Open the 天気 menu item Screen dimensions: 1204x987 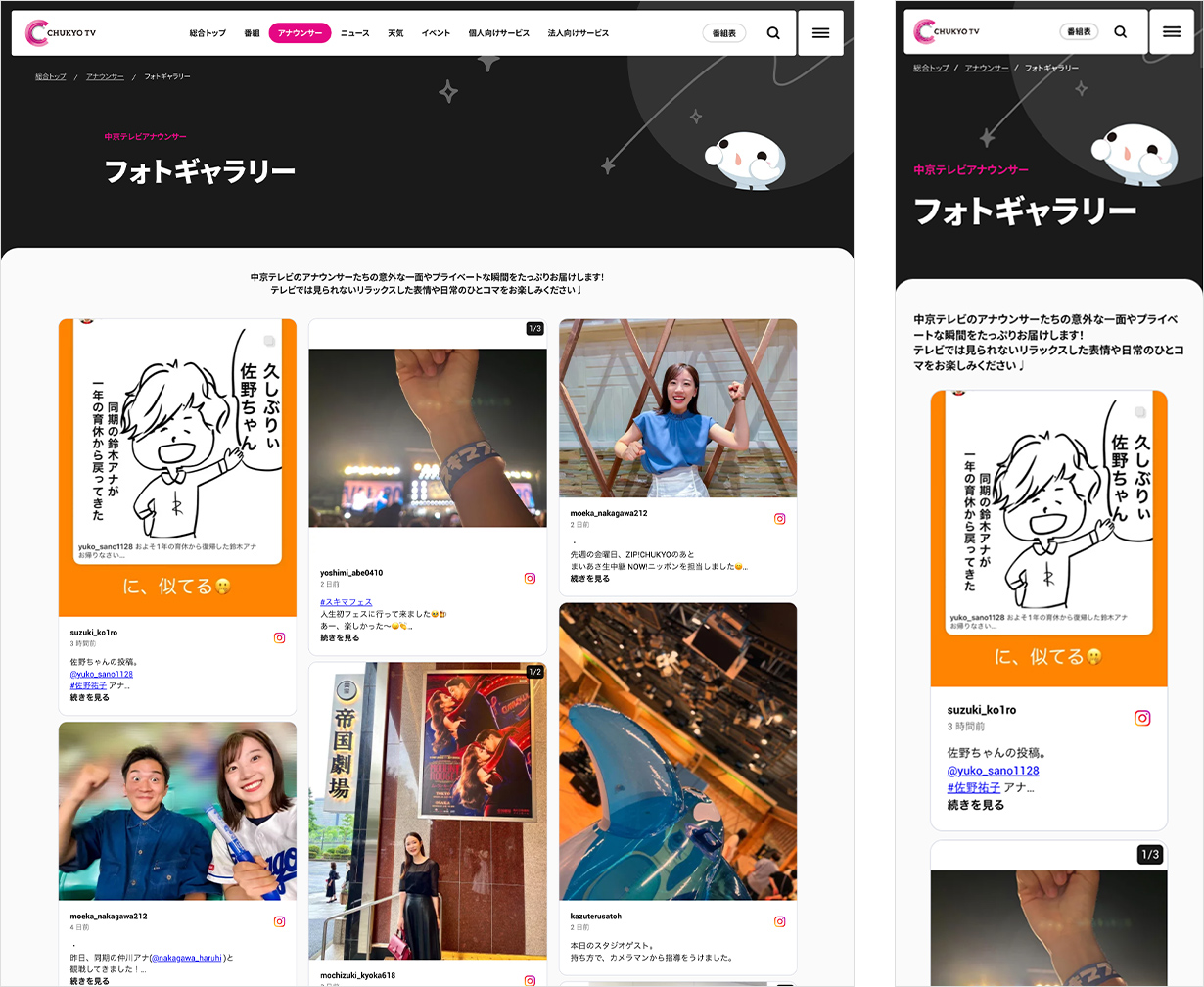coord(395,33)
